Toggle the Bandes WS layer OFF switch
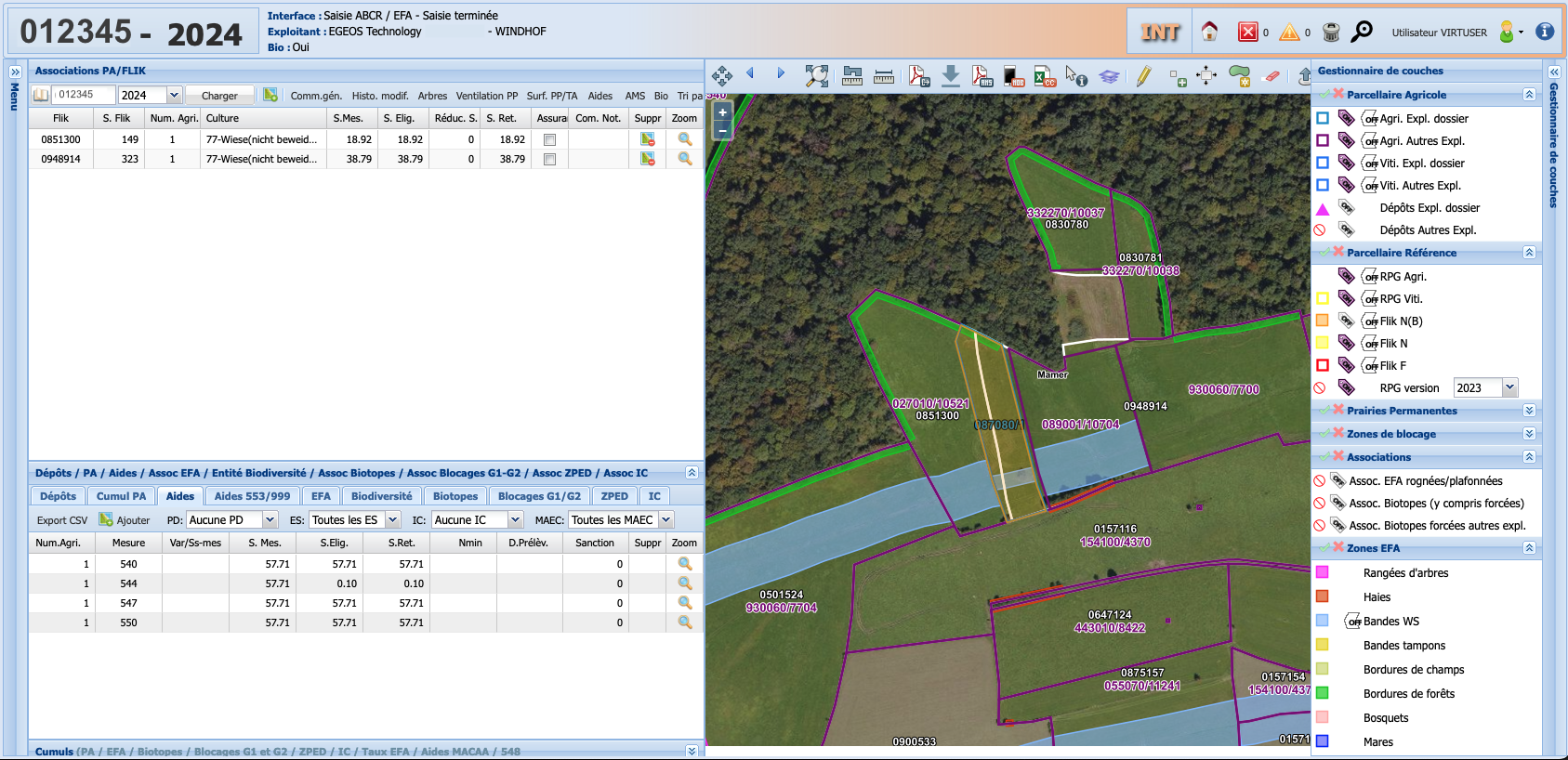This screenshot has height=760, width=1568. [x=1353, y=622]
